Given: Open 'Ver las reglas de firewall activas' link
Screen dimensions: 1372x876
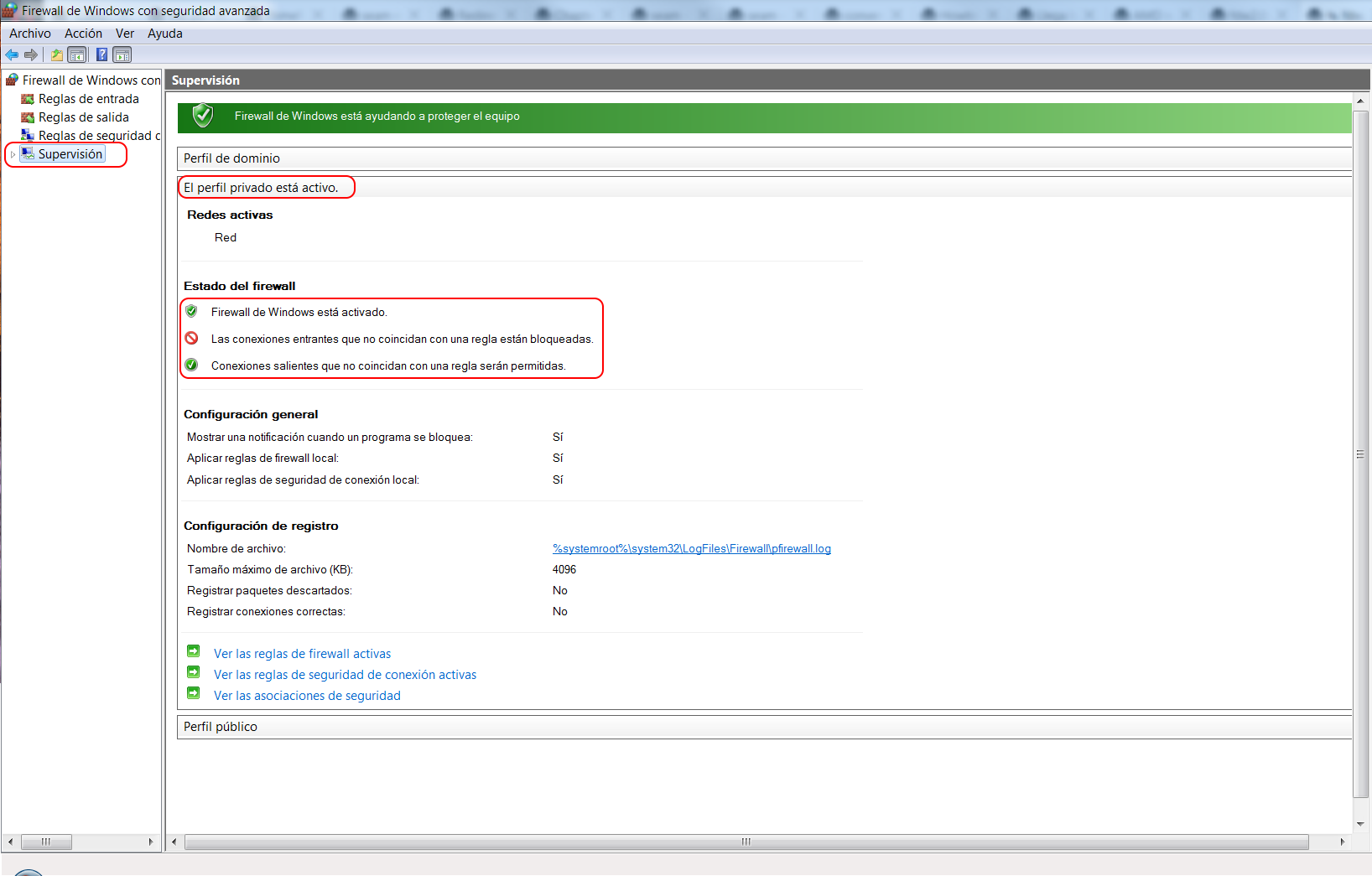Looking at the screenshot, I should click(x=302, y=654).
